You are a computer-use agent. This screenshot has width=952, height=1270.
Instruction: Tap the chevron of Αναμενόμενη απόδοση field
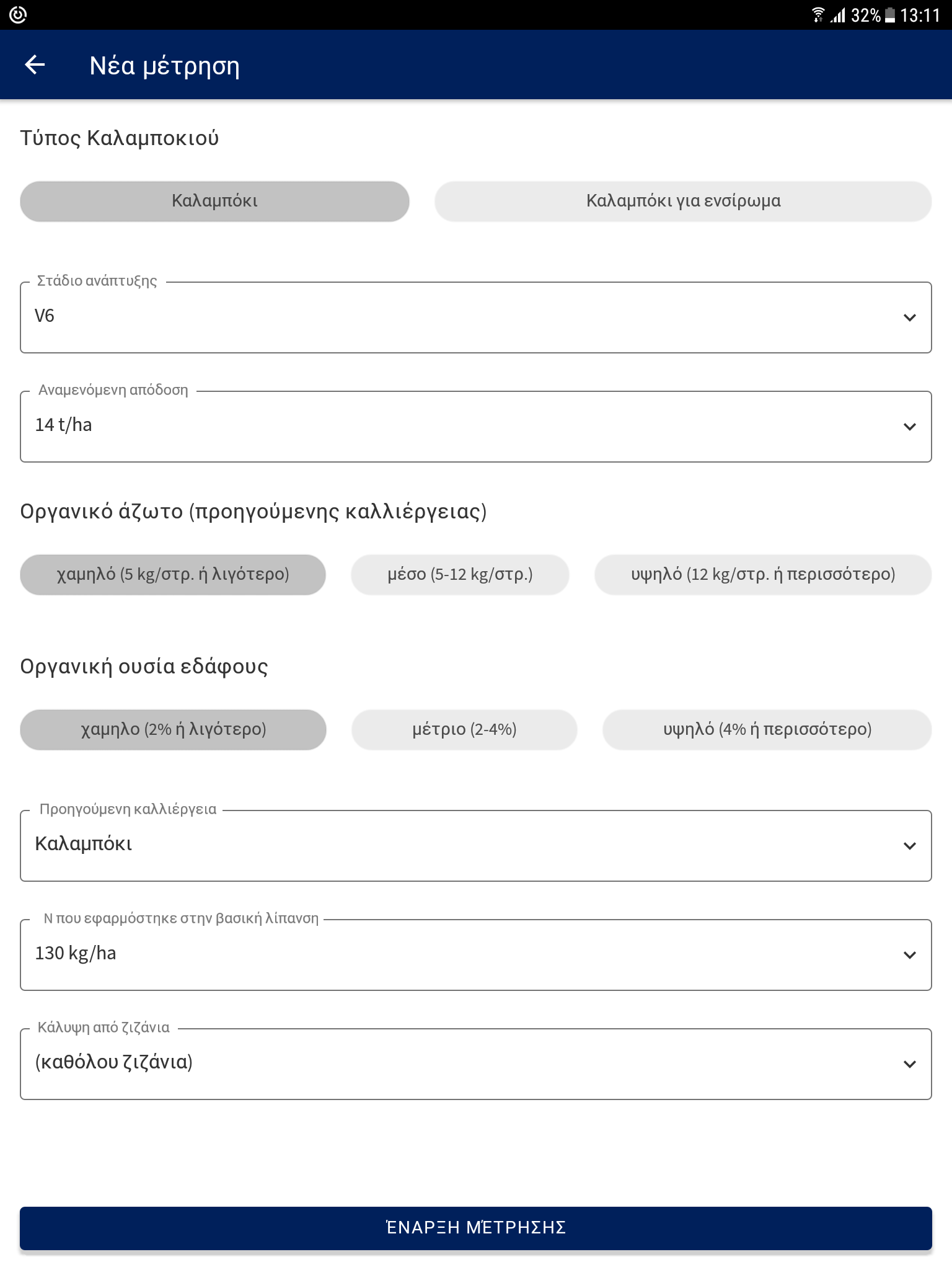pyautogui.click(x=909, y=427)
